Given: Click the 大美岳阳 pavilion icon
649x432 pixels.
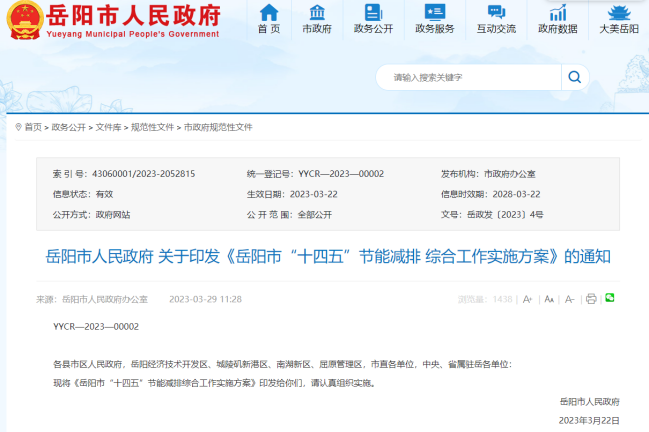Looking at the screenshot, I should (619, 14).
